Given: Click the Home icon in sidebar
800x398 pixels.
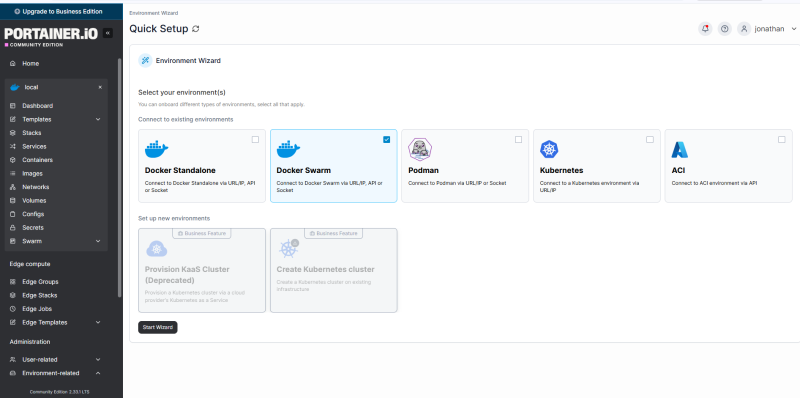Looking at the screenshot, I should pyautogui.click(x=13, y=64).
